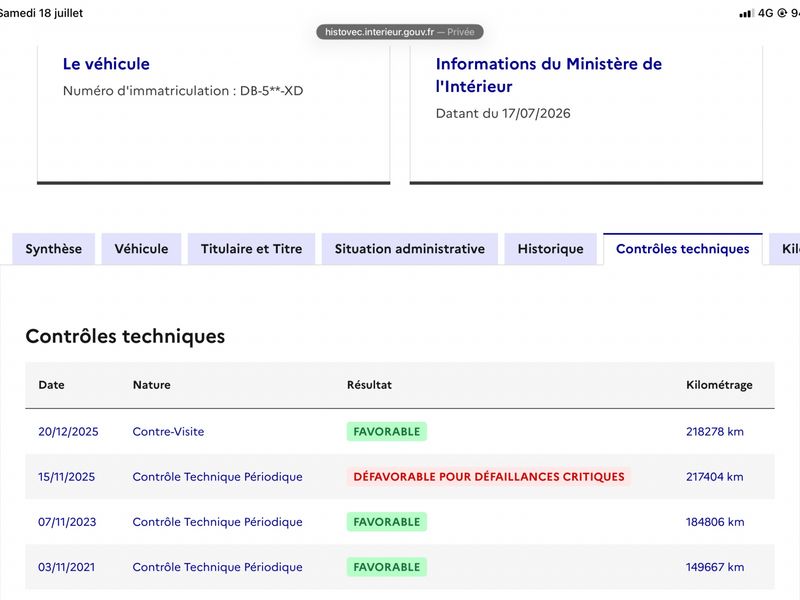Go to the Historique tab
Screen dimensions: 800x600
551,249
